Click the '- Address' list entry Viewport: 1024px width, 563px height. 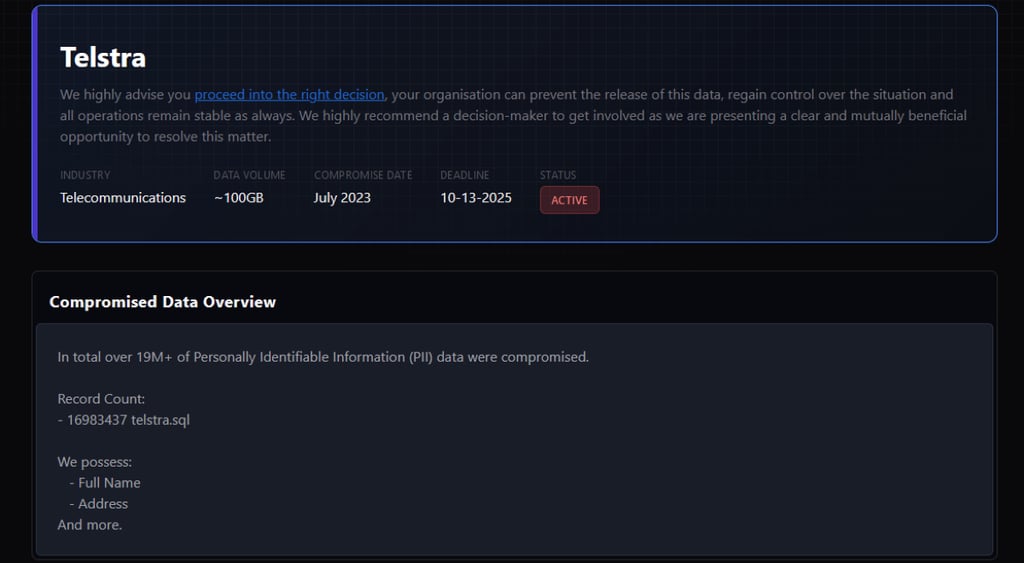99,504
